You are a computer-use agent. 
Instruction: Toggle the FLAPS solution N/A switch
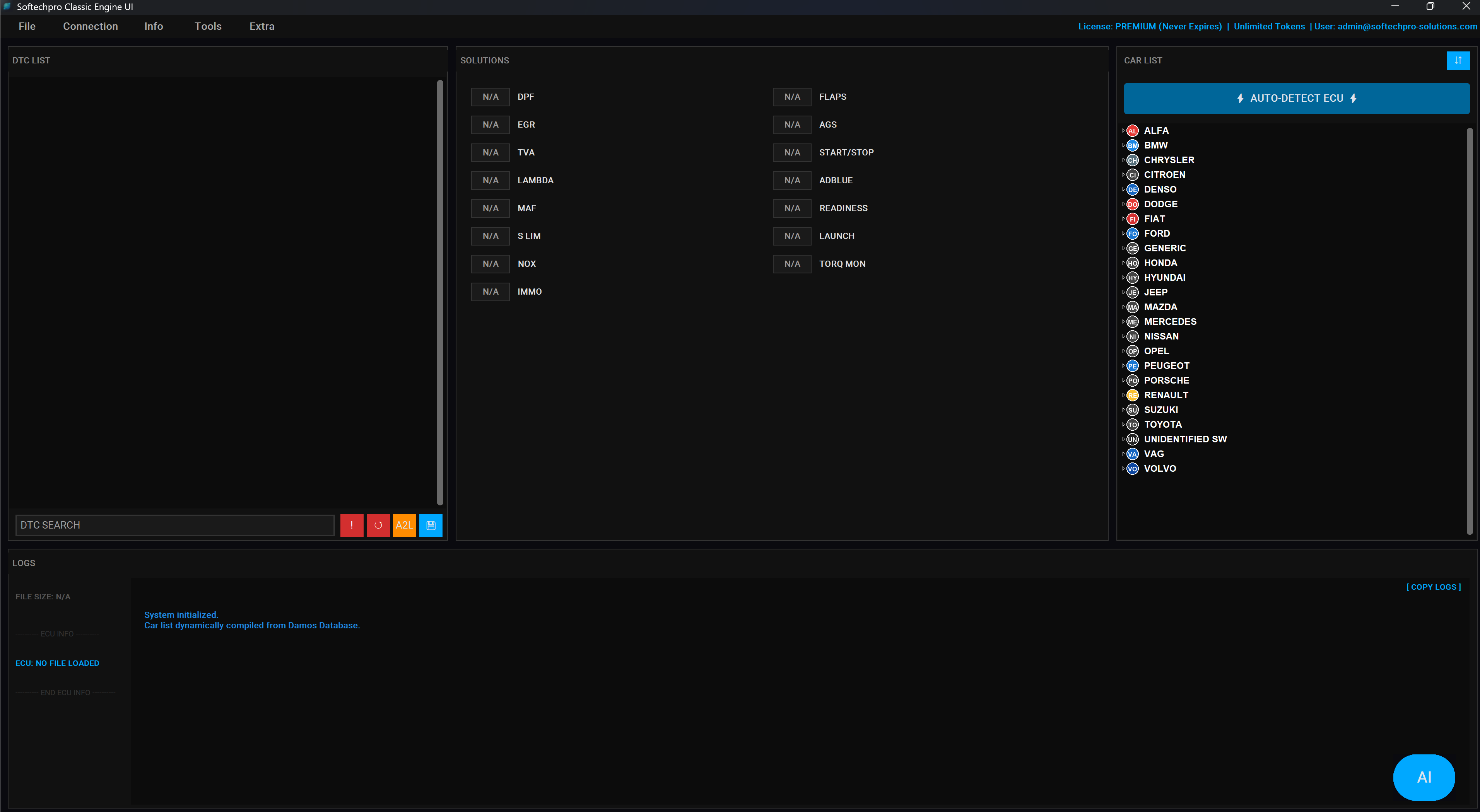pyautogui.click(x=792, y=97)
